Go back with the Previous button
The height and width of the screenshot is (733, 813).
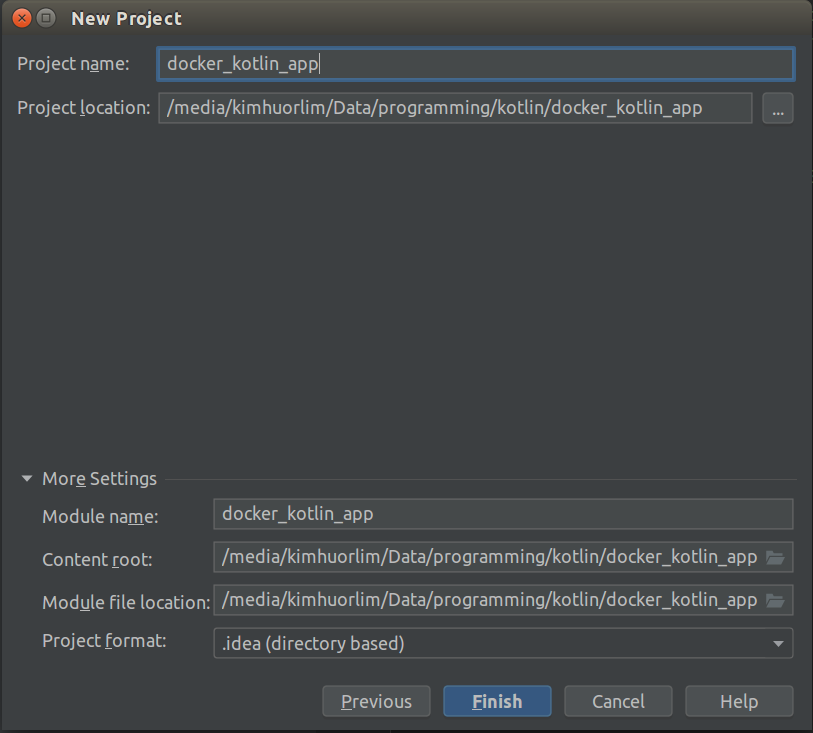376,701
